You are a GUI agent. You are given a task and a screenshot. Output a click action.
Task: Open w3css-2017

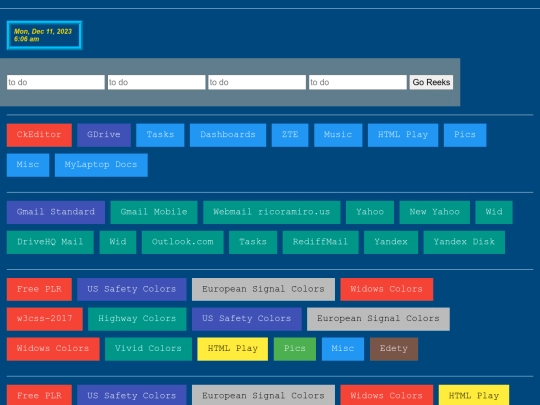click(45, 319)
